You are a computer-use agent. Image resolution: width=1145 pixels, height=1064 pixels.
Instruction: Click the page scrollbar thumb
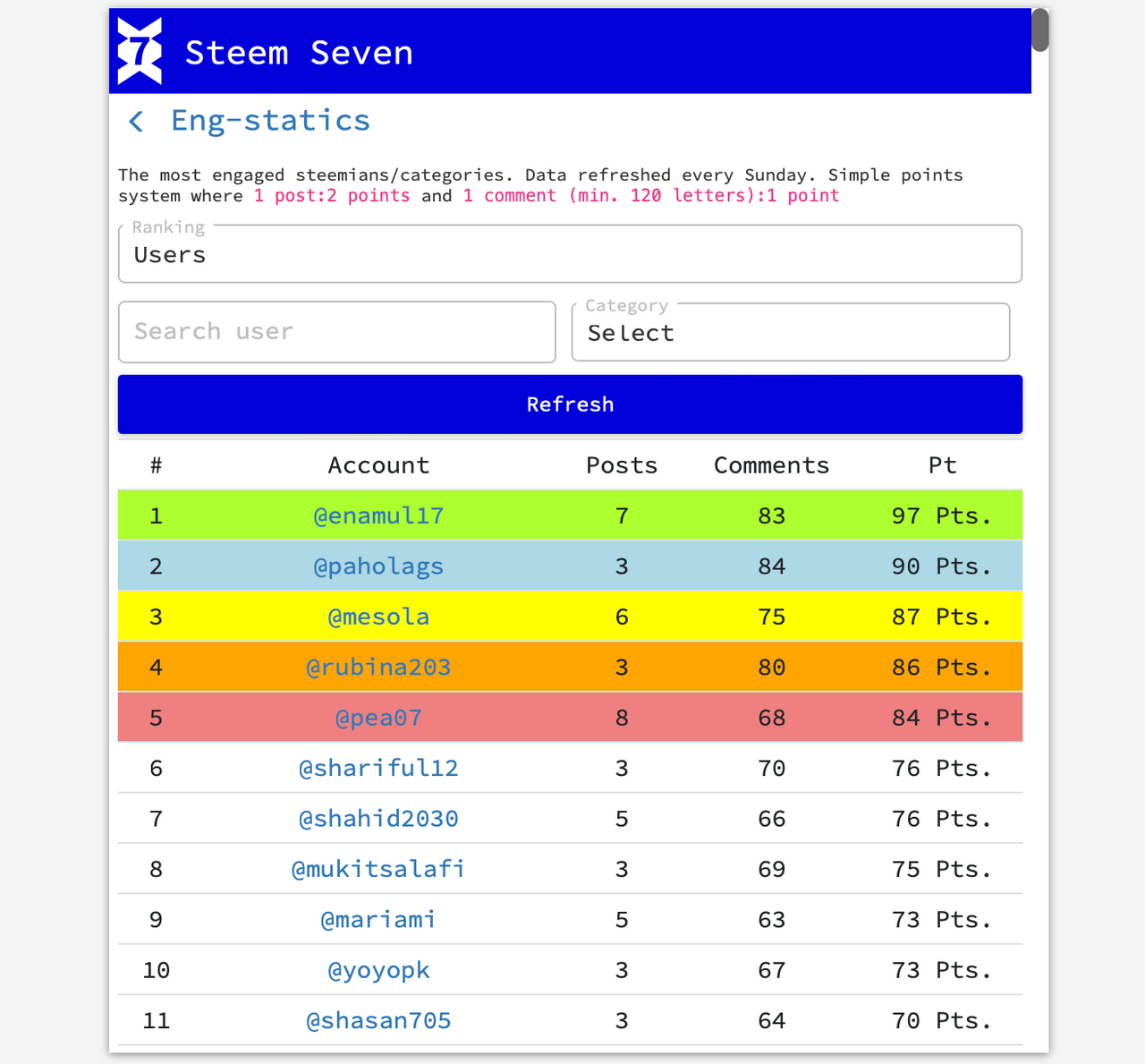[1039, 30]
